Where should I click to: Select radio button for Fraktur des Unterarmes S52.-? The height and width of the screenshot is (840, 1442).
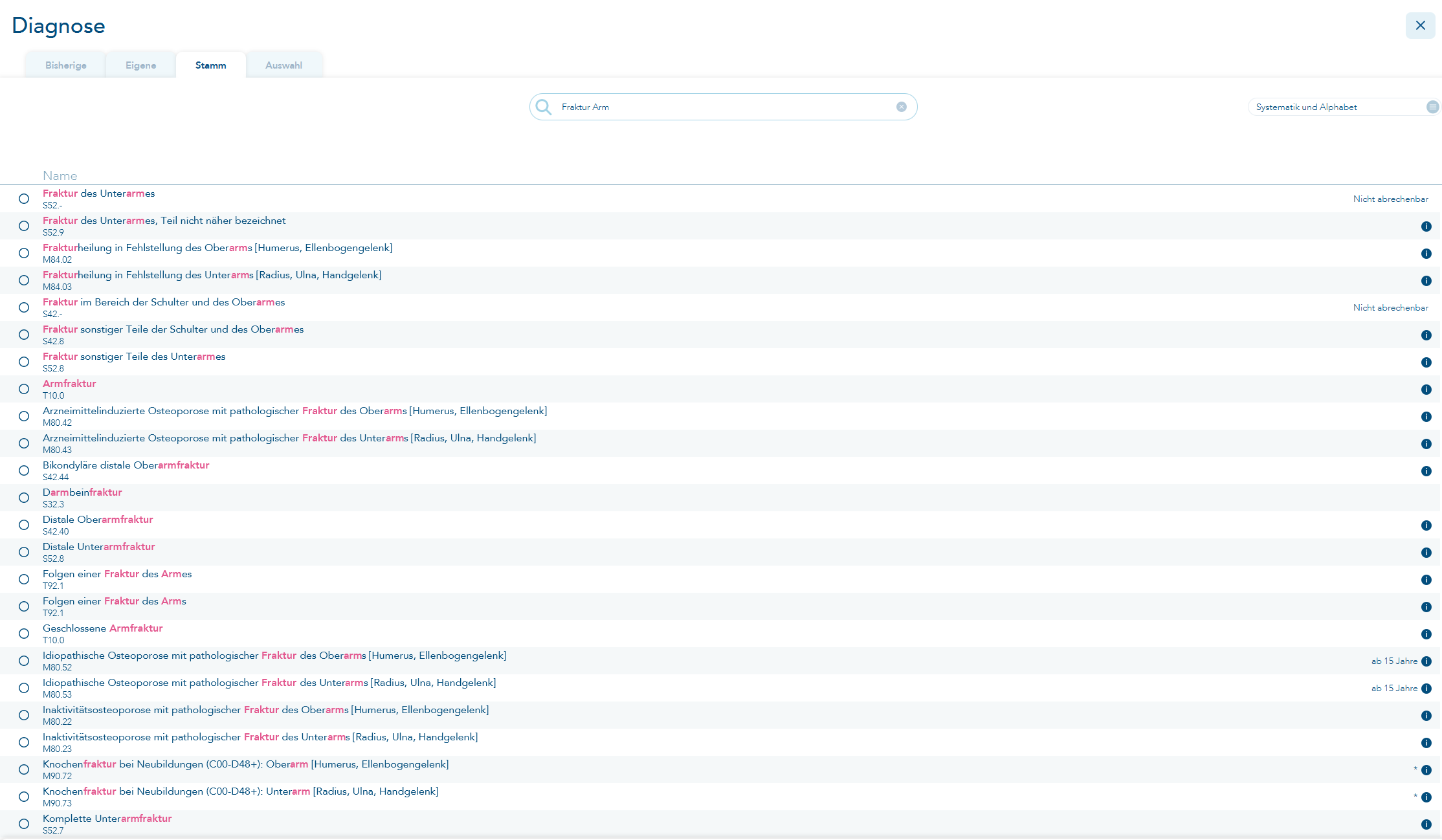[24, 199]
